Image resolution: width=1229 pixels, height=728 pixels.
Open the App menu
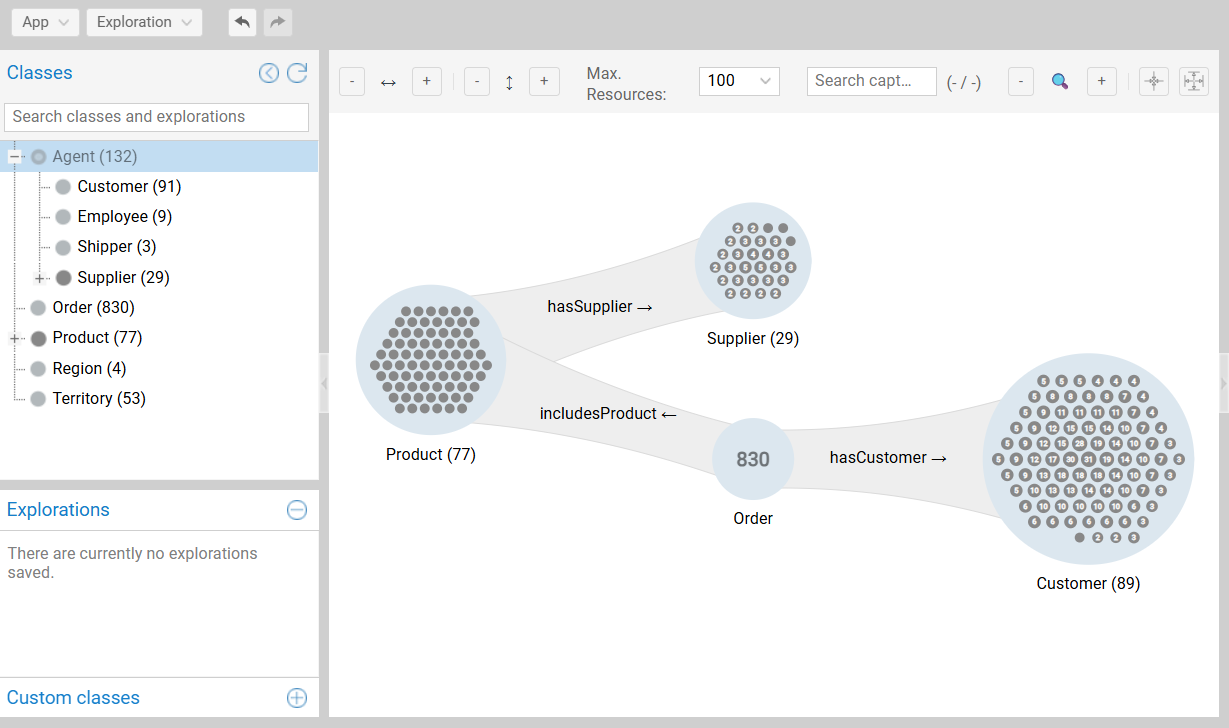coord(45,22)
